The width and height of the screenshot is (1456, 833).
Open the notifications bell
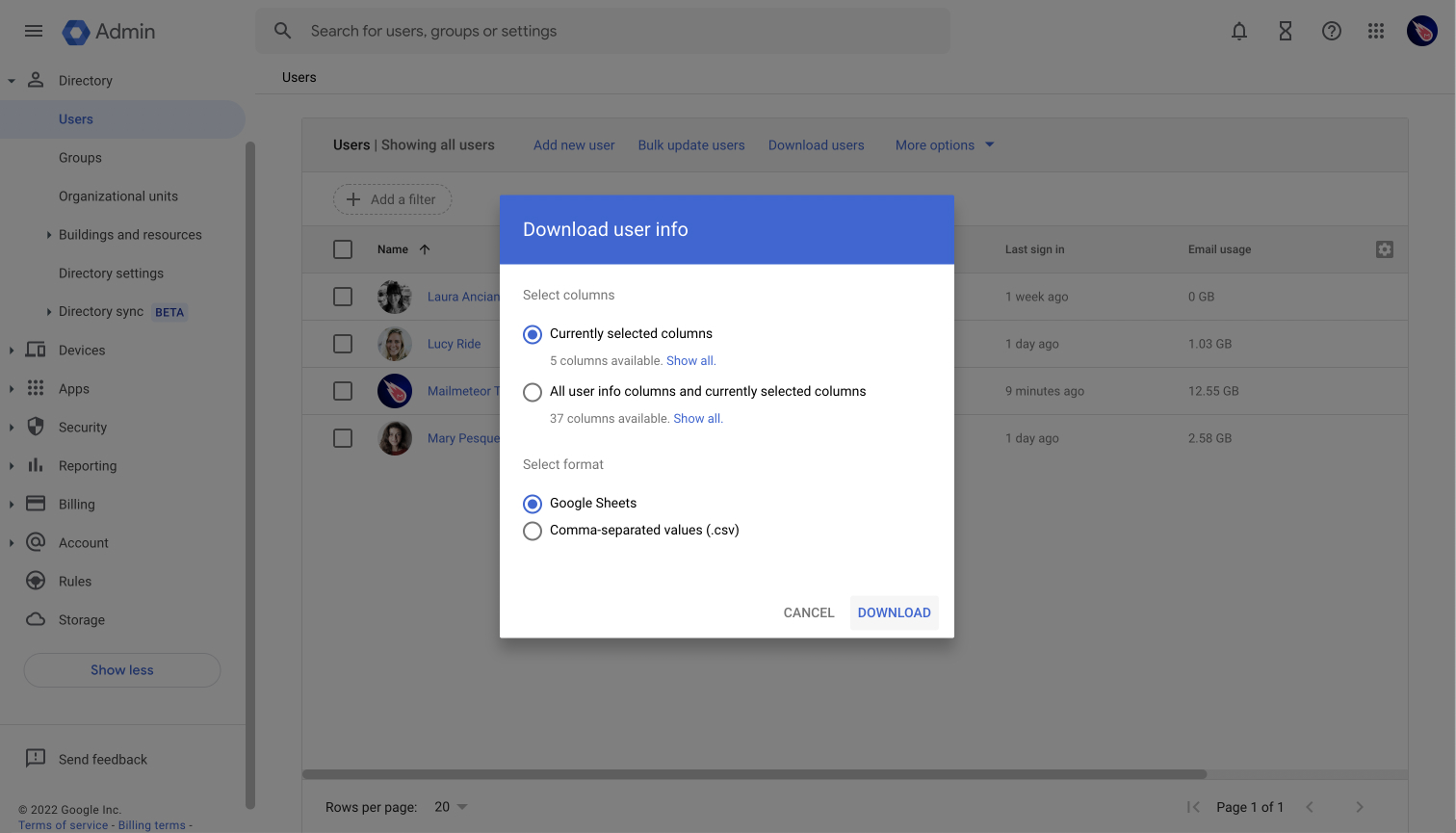[1238, 30]
